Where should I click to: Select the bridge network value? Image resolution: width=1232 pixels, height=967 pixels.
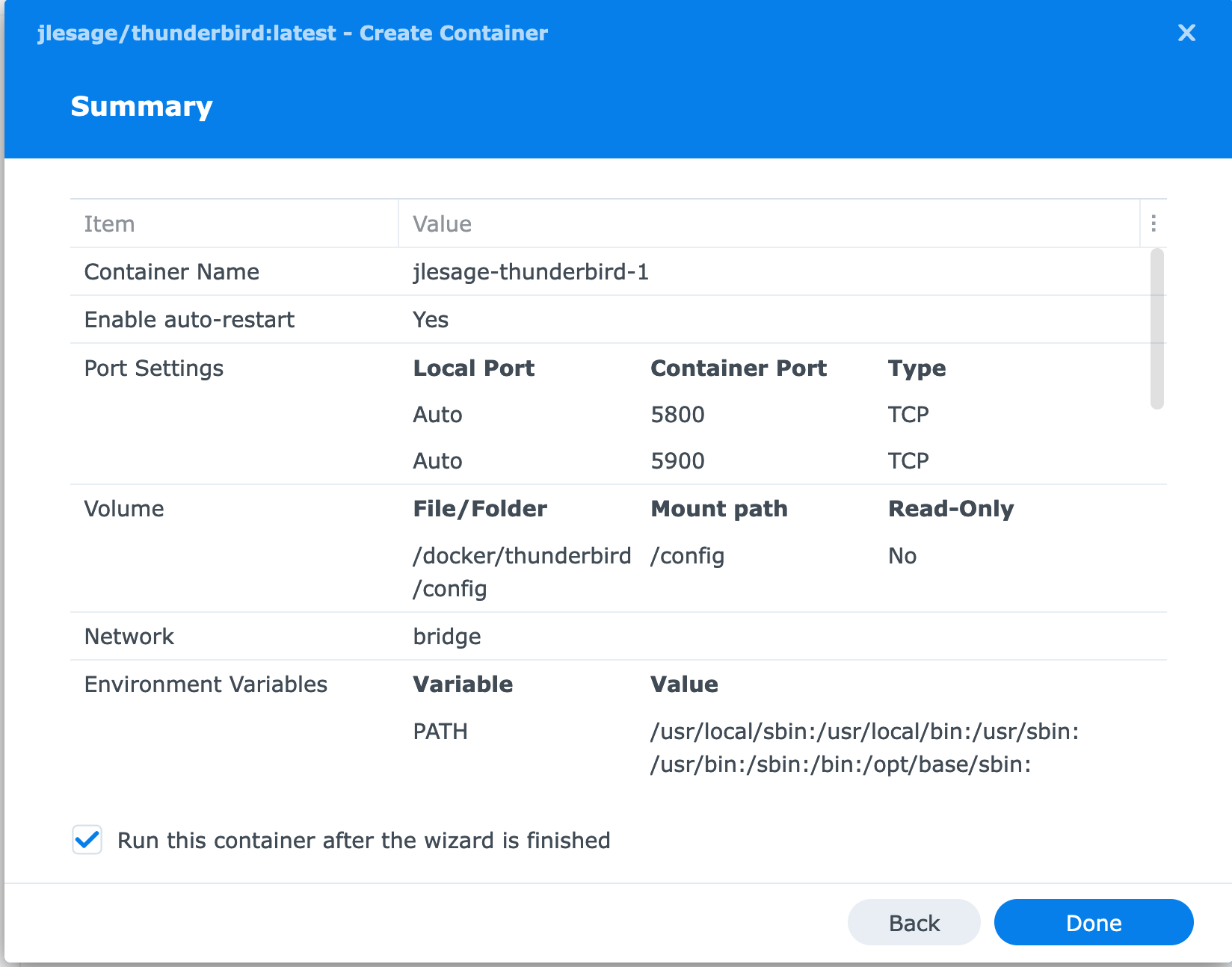pyautogui.click(x=447, y=637)
